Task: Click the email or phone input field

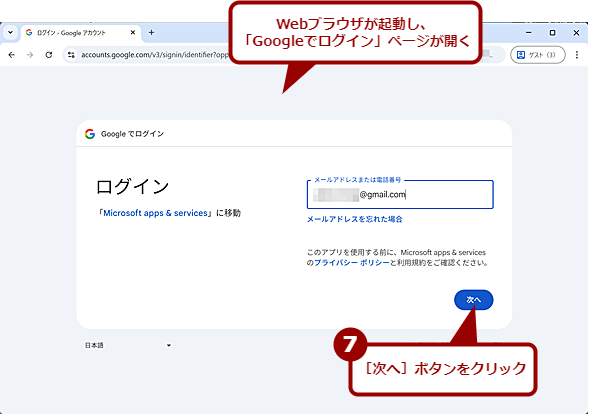Action: point(400,195)
